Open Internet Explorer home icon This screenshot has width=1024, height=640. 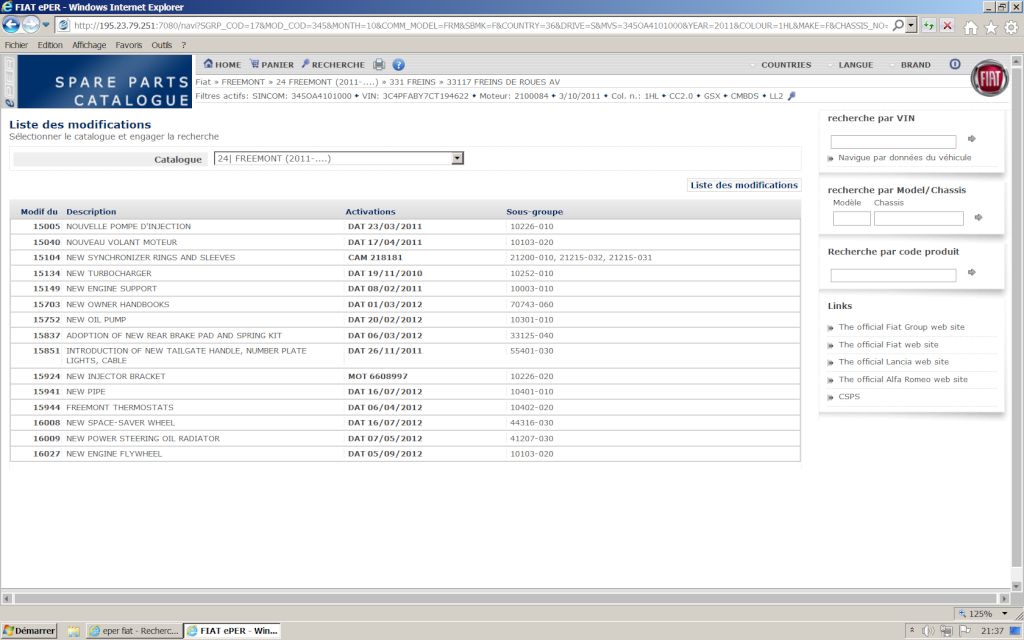[x=971, y=27]
